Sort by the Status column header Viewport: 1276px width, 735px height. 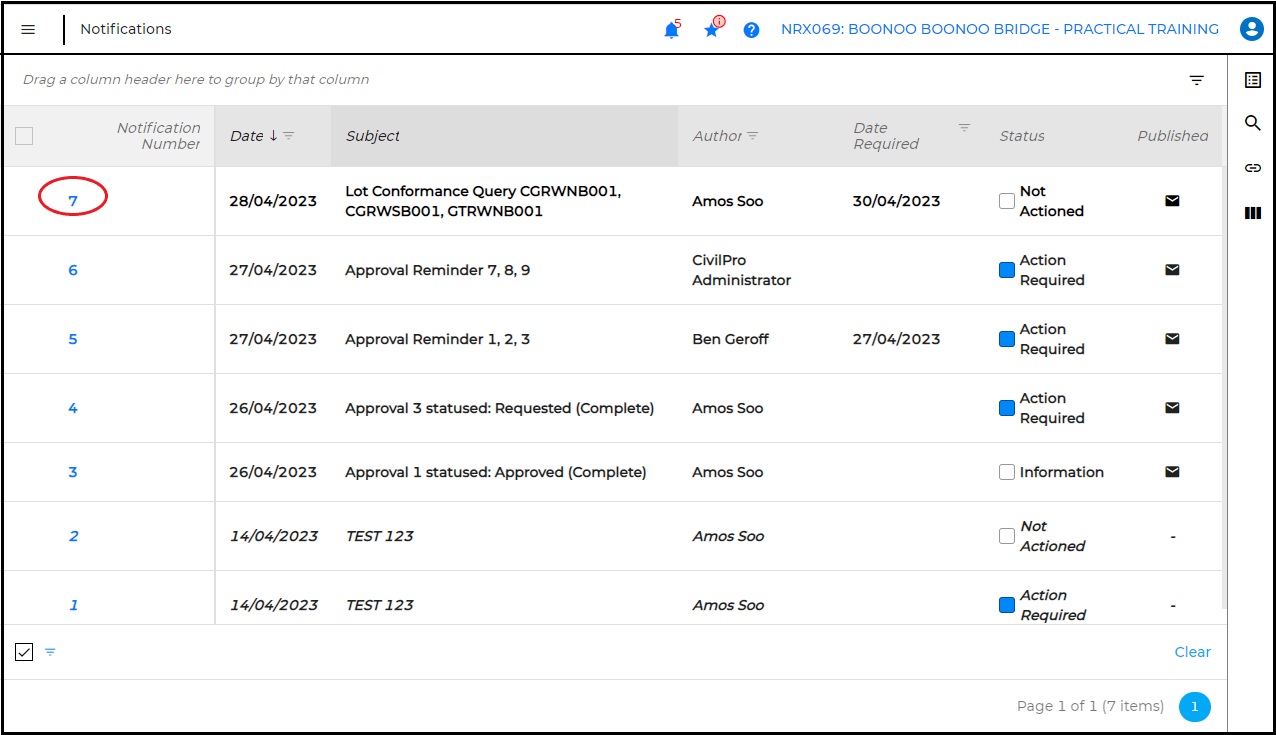coord(1022,136)
